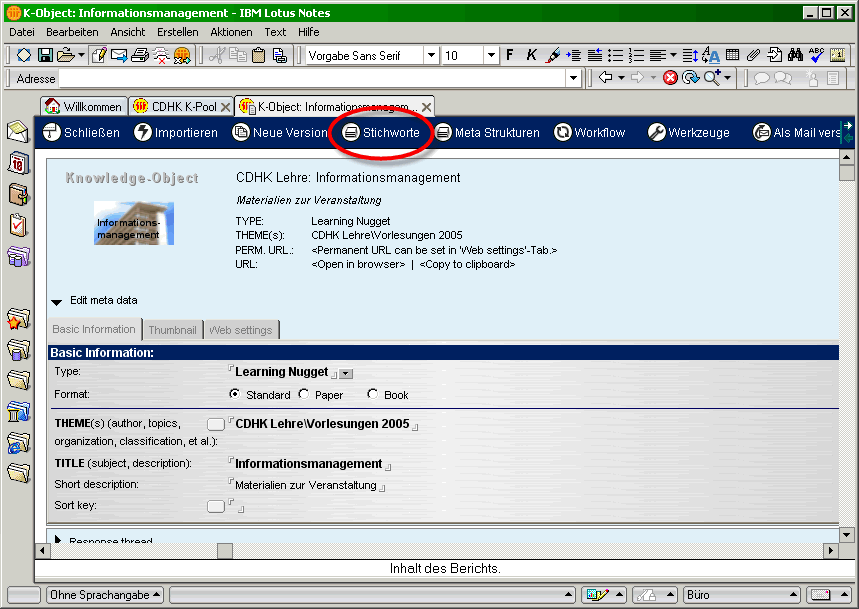
Task: Switch to the Web settings tab
Action: point(241,330)
